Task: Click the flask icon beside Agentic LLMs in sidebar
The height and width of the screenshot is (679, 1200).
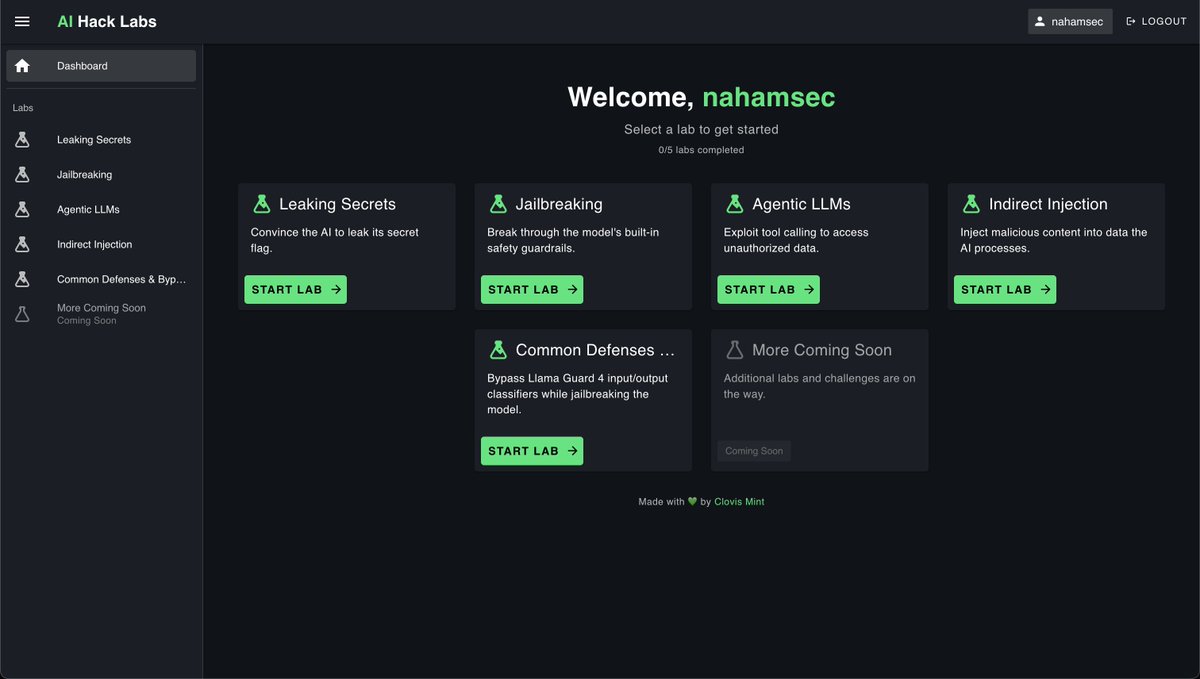Action: pyautogui.click(x=22, y=210)
